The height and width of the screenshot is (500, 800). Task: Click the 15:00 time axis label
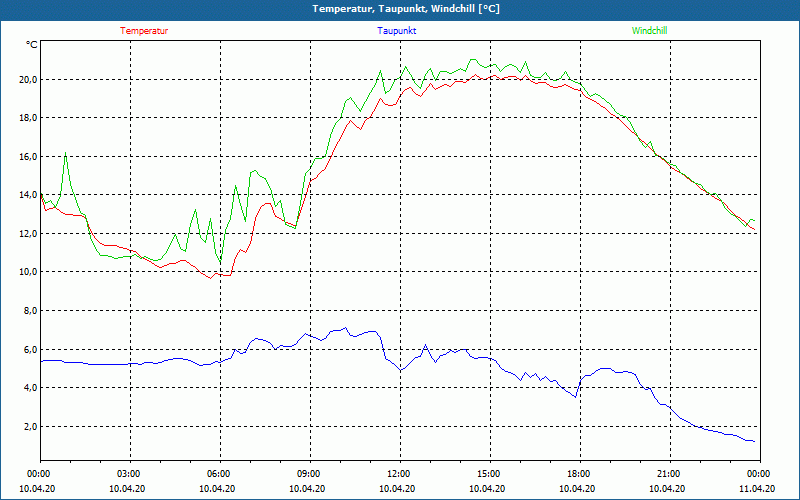(488, 474)
